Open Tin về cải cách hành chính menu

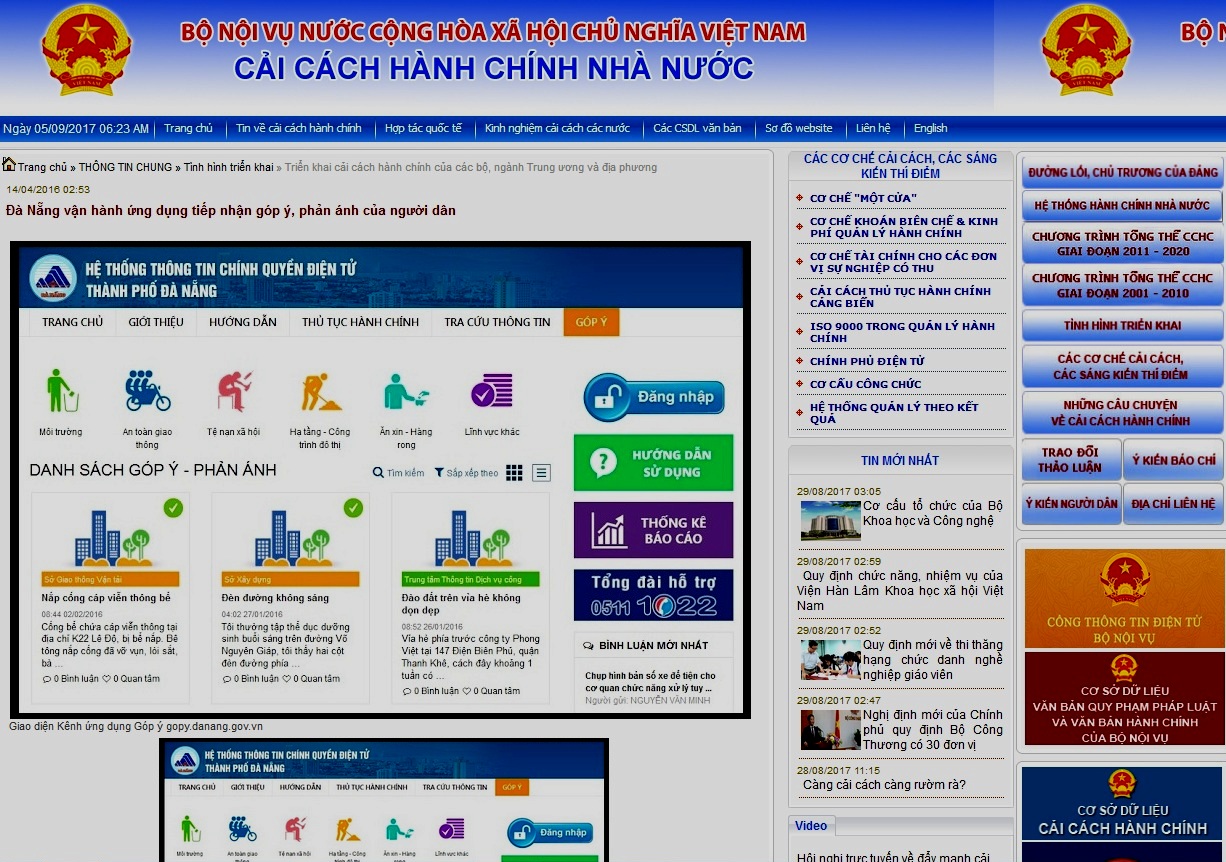tap(299, 128)
